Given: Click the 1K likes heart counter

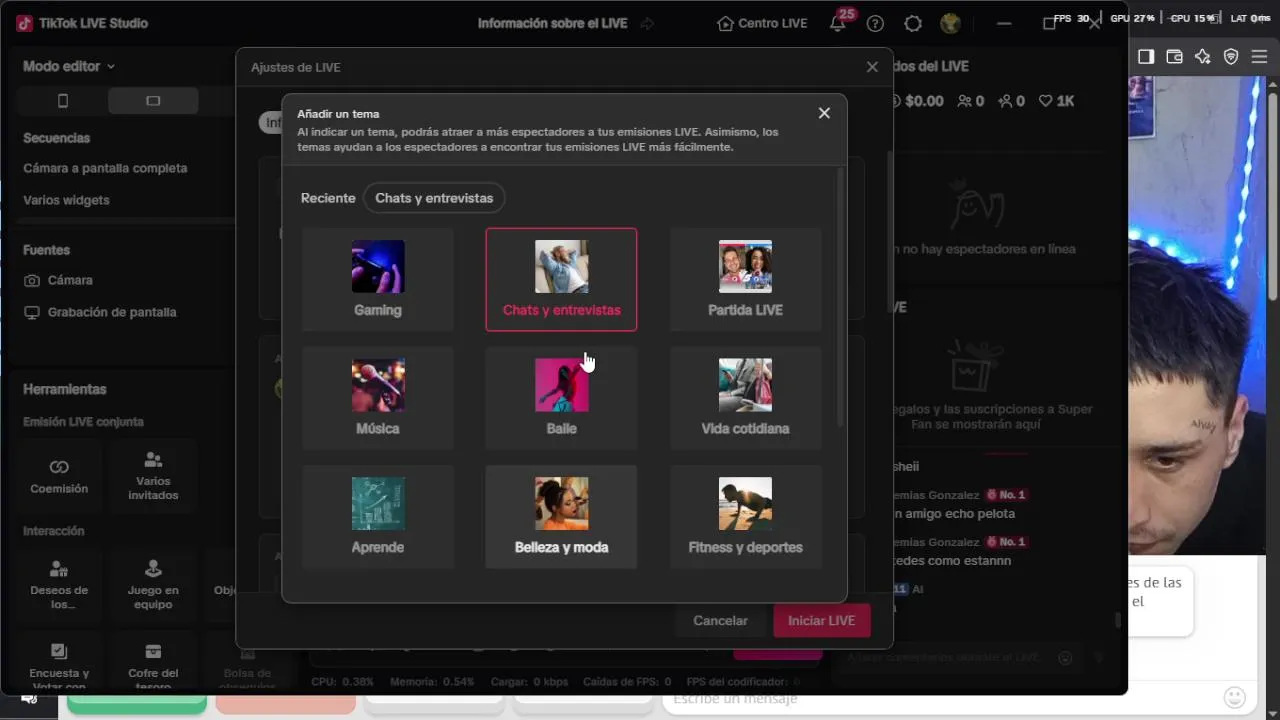Looking at the screenshot, I should (1056, 101).
